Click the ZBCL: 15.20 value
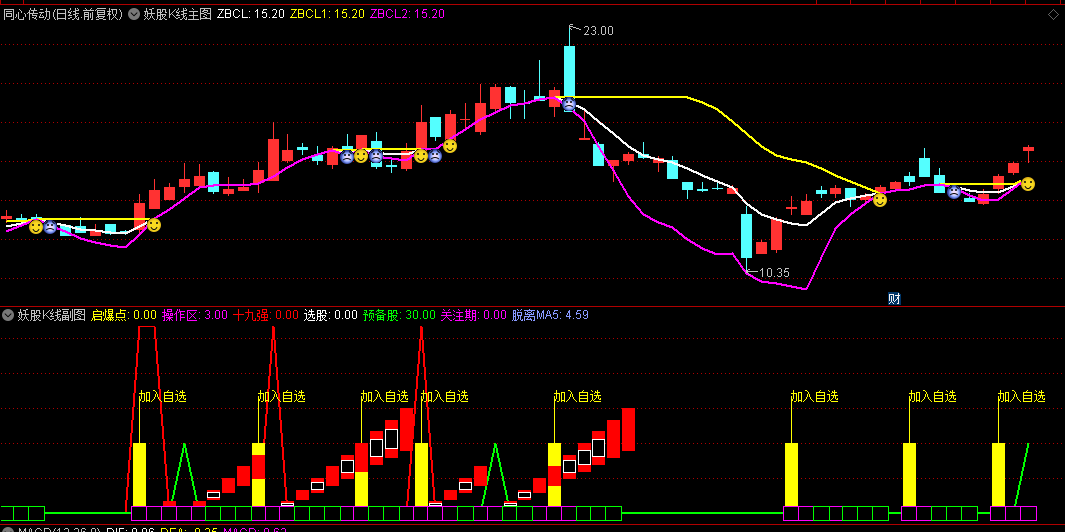 click(251, 14)
